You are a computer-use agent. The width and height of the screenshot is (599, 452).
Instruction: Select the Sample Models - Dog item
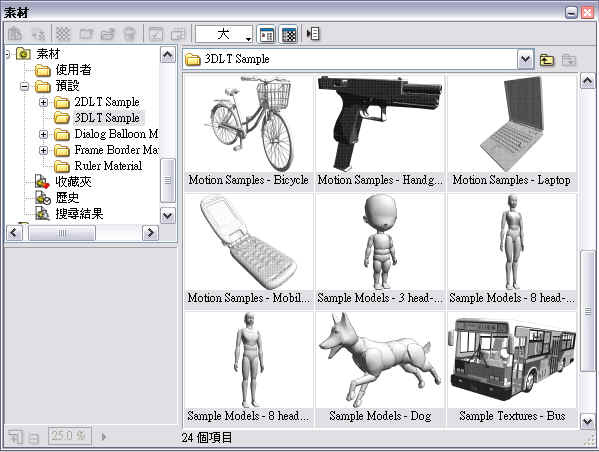[x=380, y=368]
